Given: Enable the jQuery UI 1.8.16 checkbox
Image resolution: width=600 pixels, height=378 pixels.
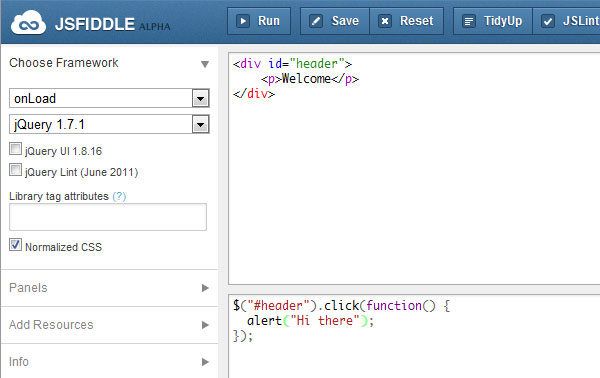Looking at the screenshot, I should tap(15, 149).
